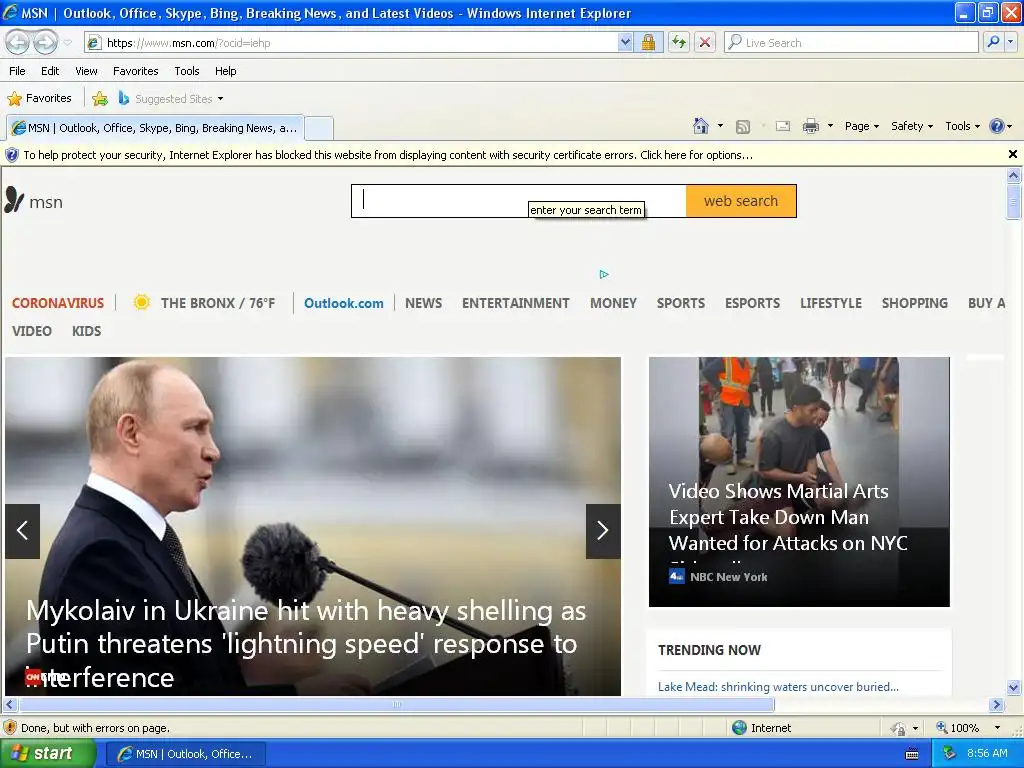Viewport: 1024px width, 768px height.
Task: Show next slide in headline carousel
Action: (x=603, y=531)
